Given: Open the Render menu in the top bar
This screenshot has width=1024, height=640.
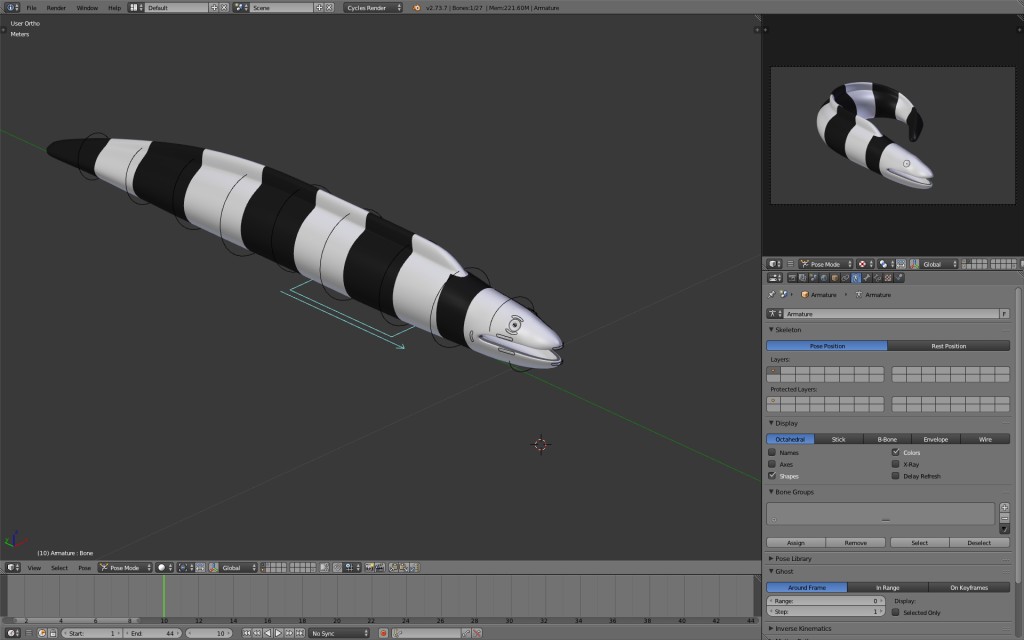Looking at the screenshot, I should click(56, 8).
